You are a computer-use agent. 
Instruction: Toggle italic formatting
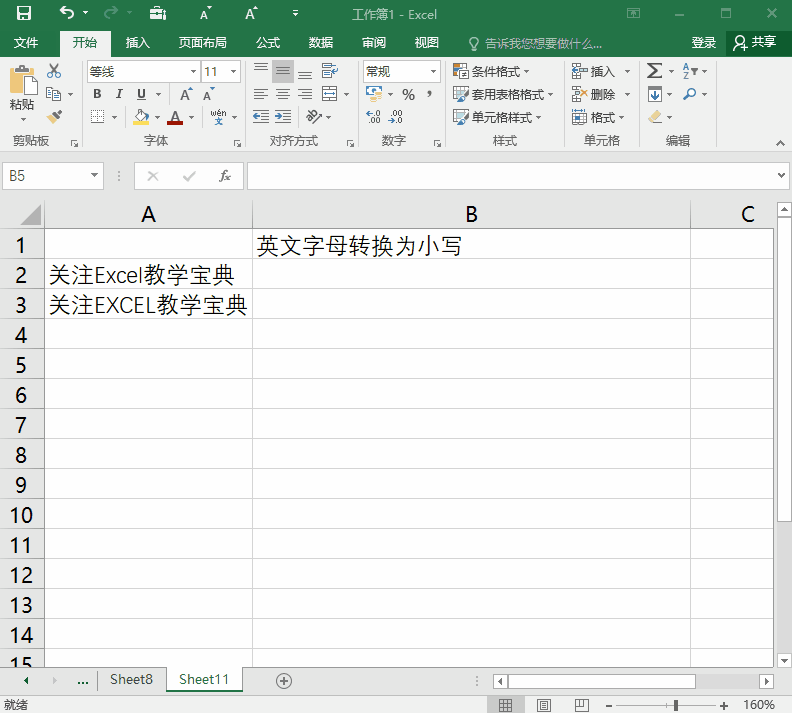pos(119,94)
